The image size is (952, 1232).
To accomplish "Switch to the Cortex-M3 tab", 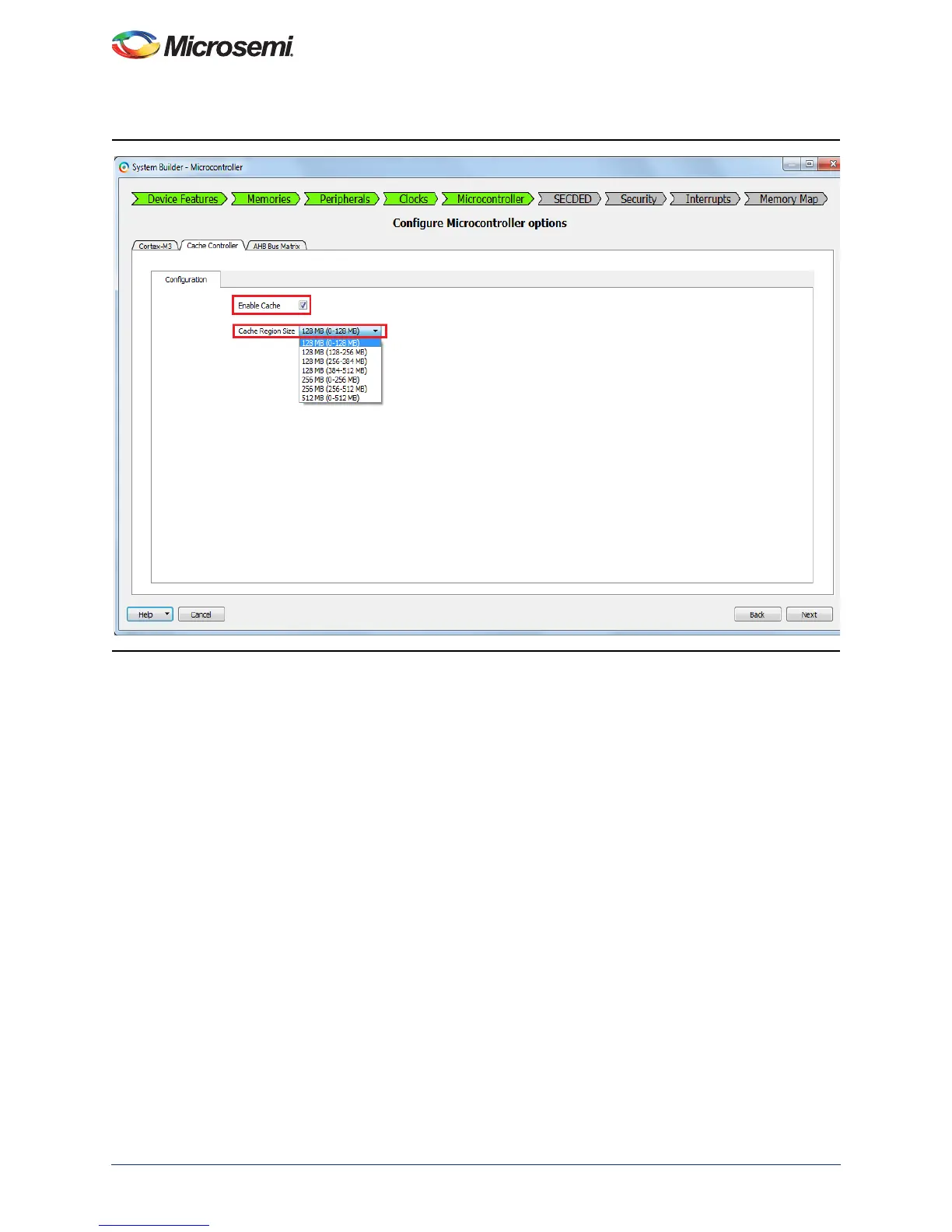I will pos(156,246).
